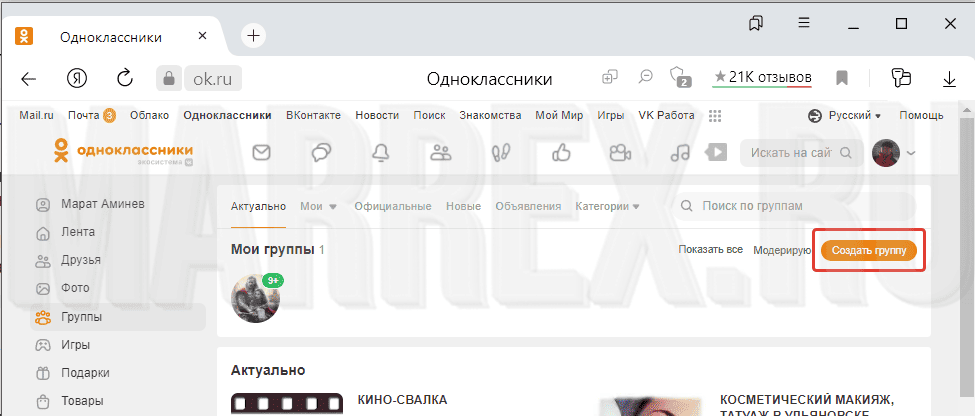
Task: Click the padlock site security icon
Action: [168, 78]
